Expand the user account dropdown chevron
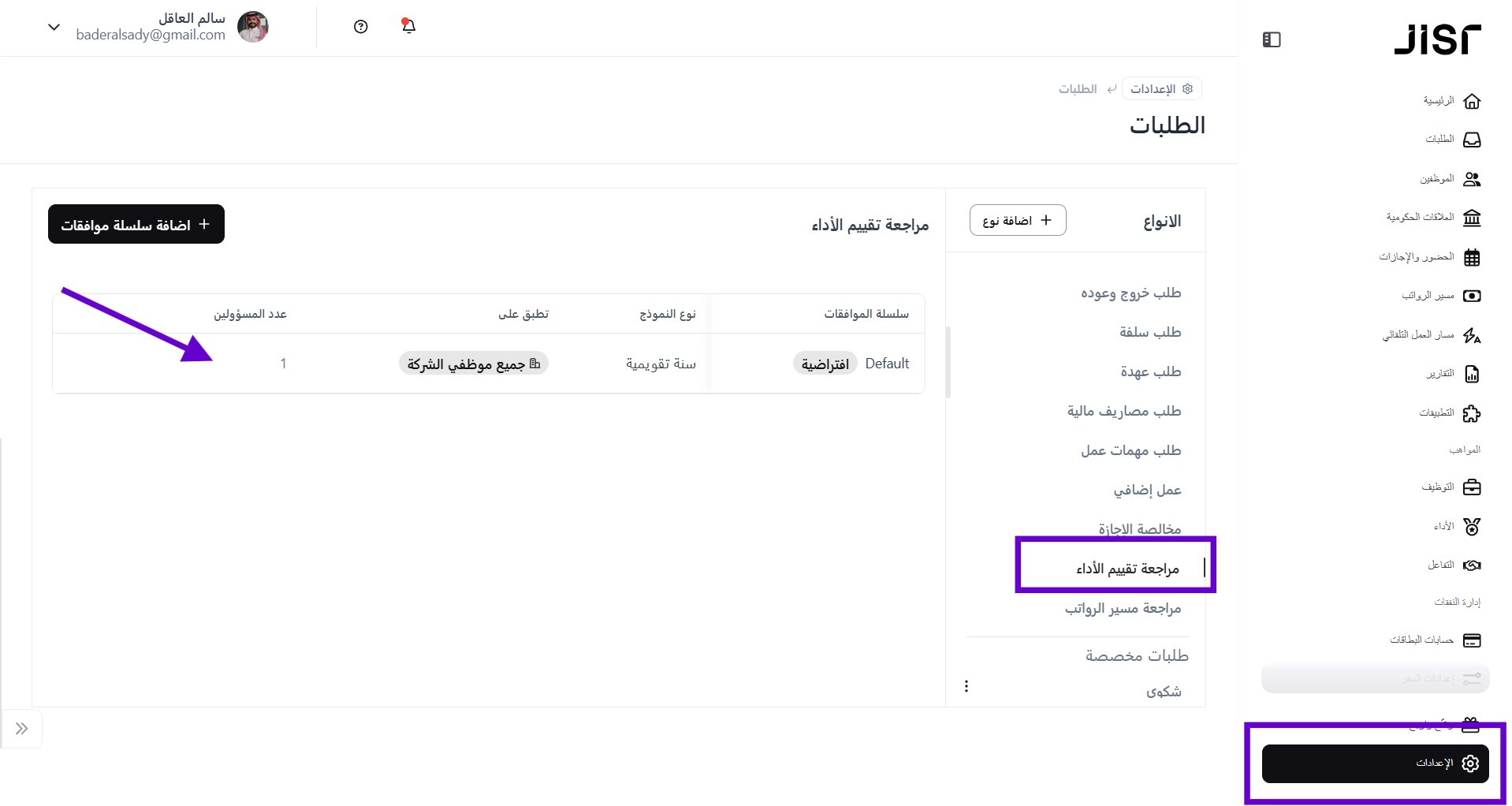 54,27
